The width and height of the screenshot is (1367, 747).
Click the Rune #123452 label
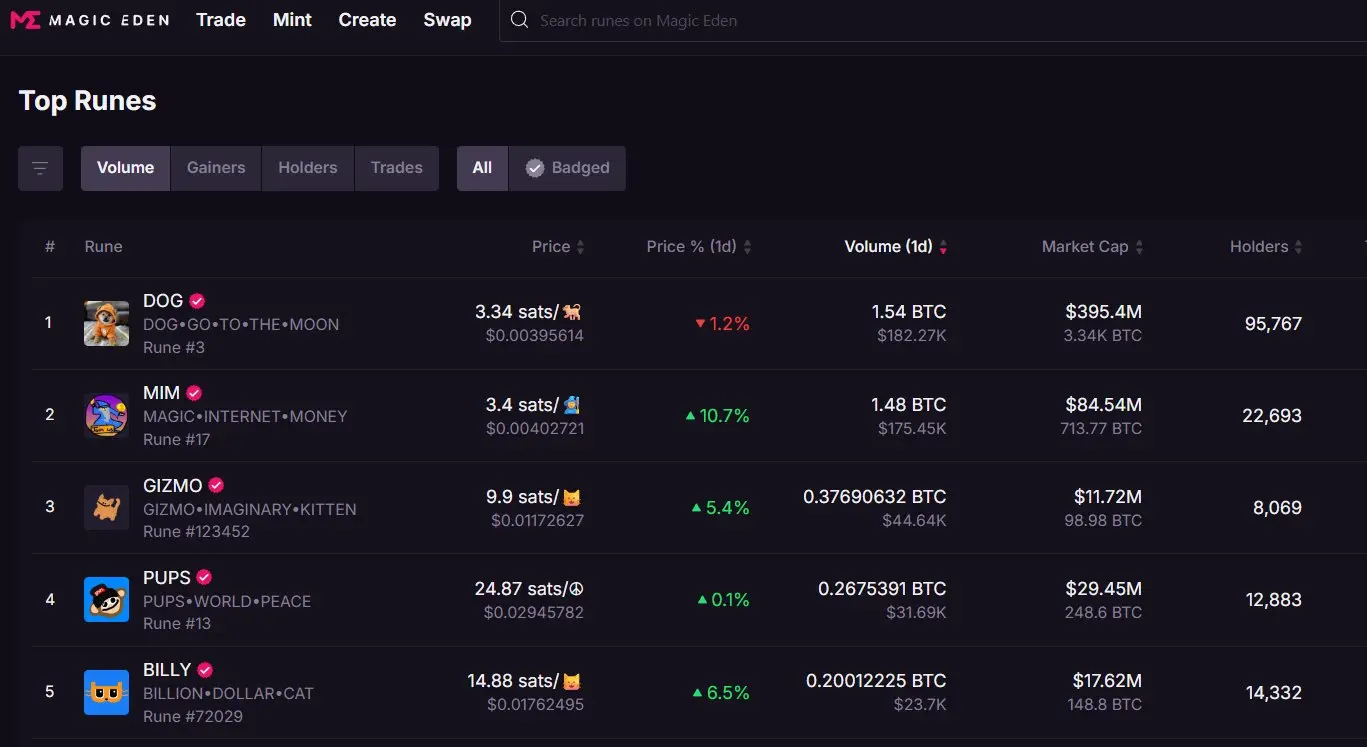point(196,532)
